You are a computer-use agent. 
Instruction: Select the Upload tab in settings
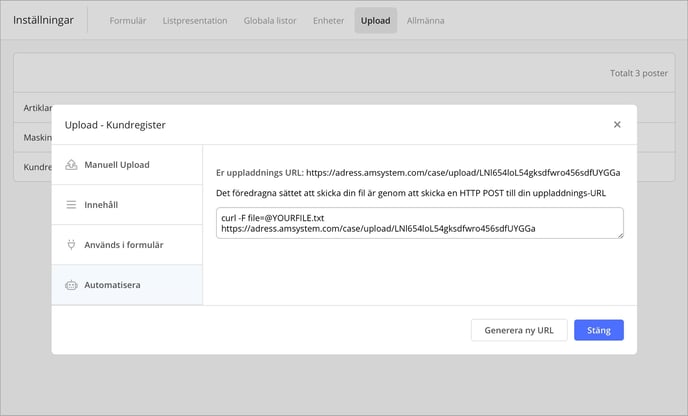pyautogui.click(x=376, y=21)
